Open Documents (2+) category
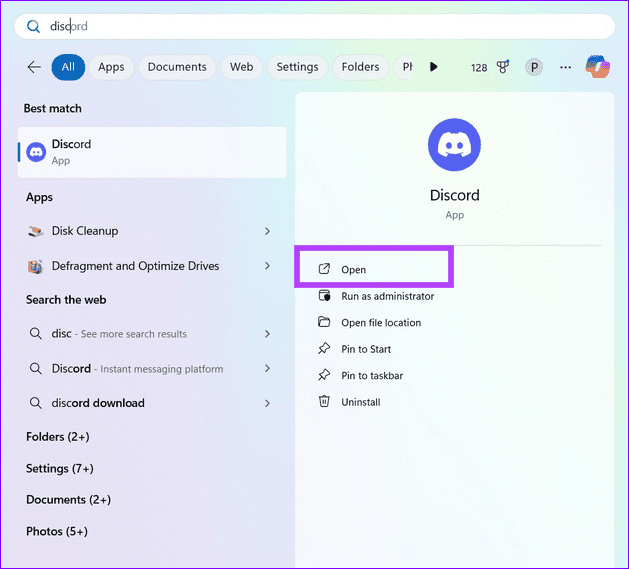 pos(69,500)
